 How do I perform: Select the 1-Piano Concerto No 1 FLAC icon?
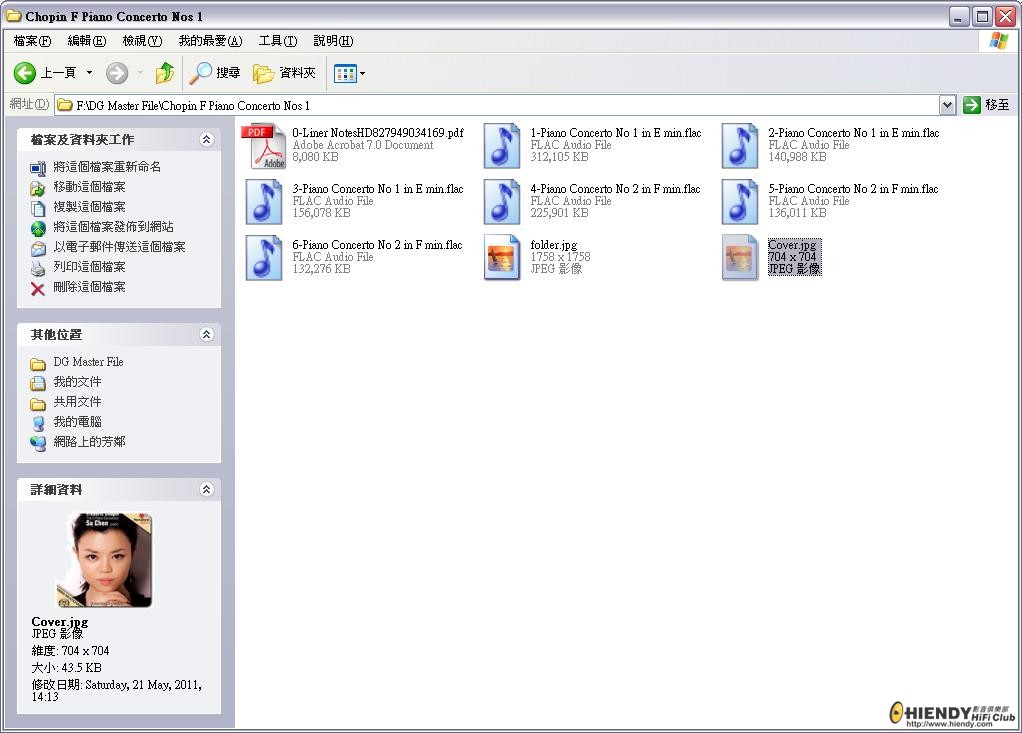coord(502,146)
